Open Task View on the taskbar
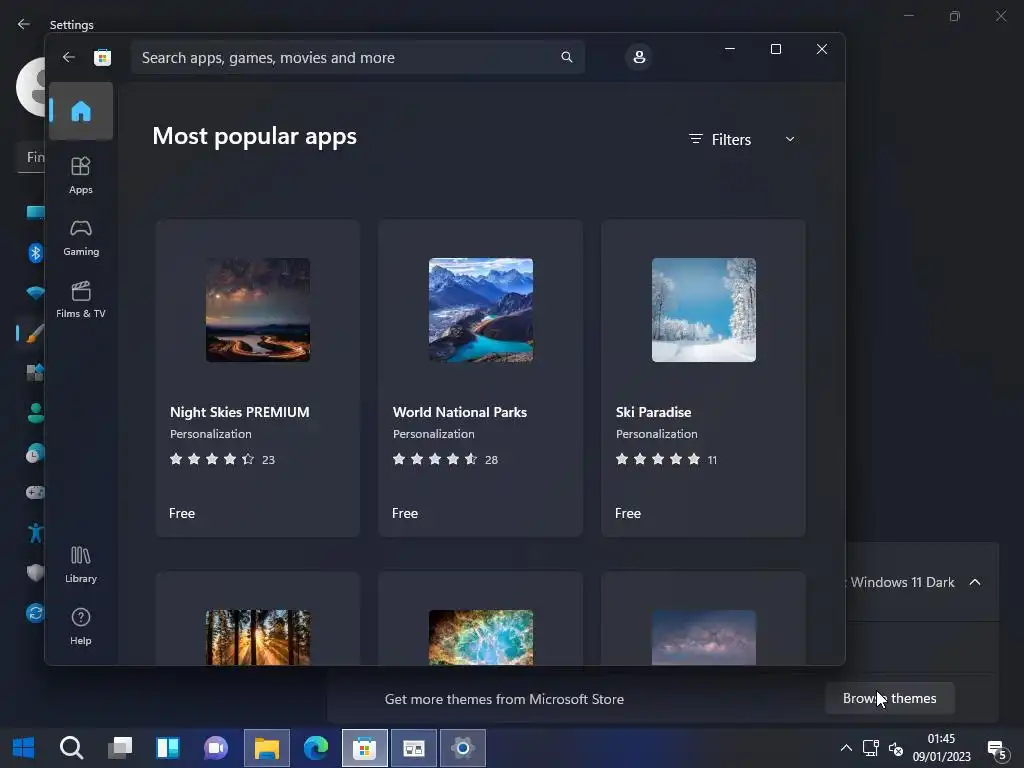1024x768 pixels. (120, 748)
